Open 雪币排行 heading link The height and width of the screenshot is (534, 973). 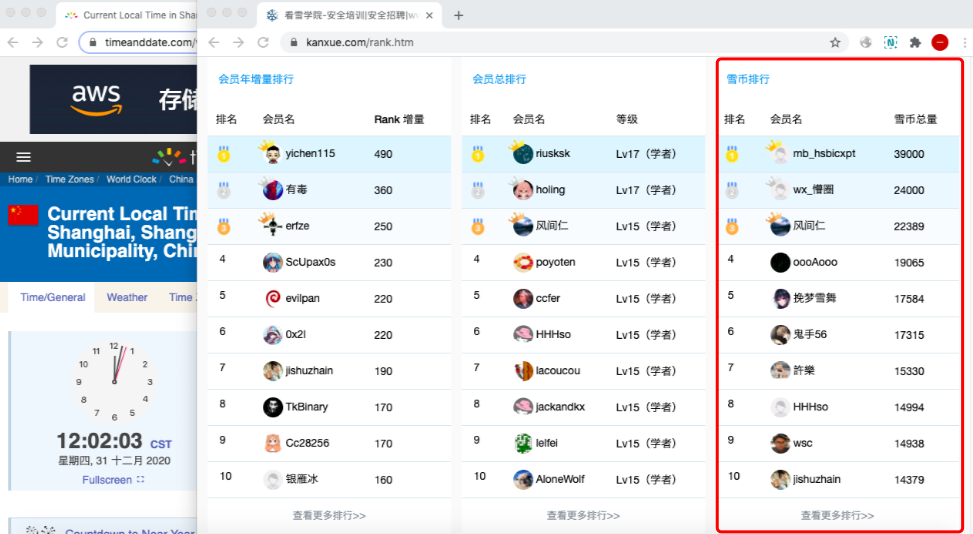pos(748,79)
